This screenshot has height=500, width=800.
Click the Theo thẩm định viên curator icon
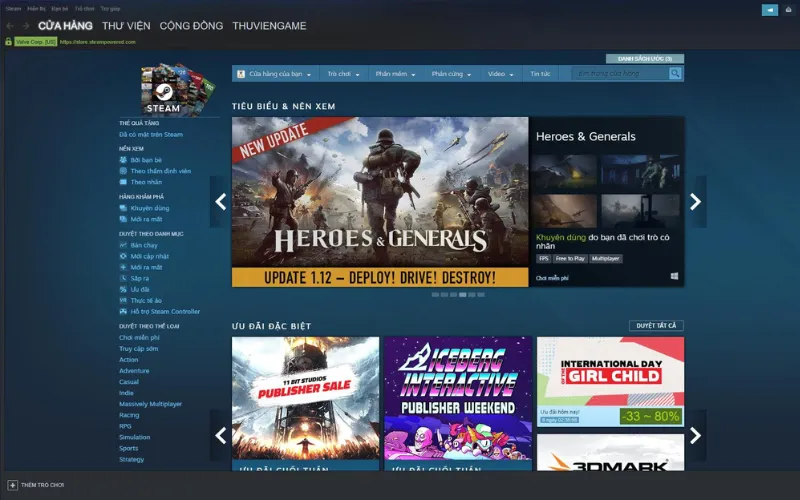(x=123, y=171)
